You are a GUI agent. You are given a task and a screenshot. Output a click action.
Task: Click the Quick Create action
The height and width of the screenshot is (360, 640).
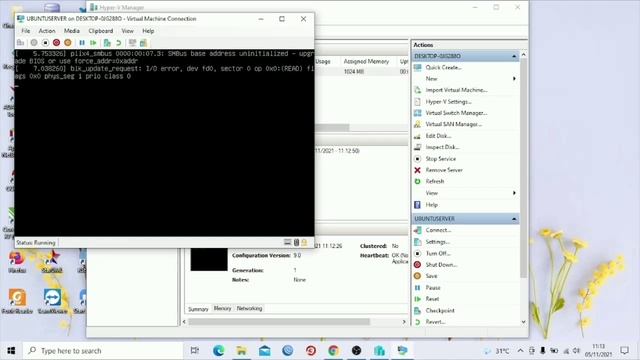[443, 67]
